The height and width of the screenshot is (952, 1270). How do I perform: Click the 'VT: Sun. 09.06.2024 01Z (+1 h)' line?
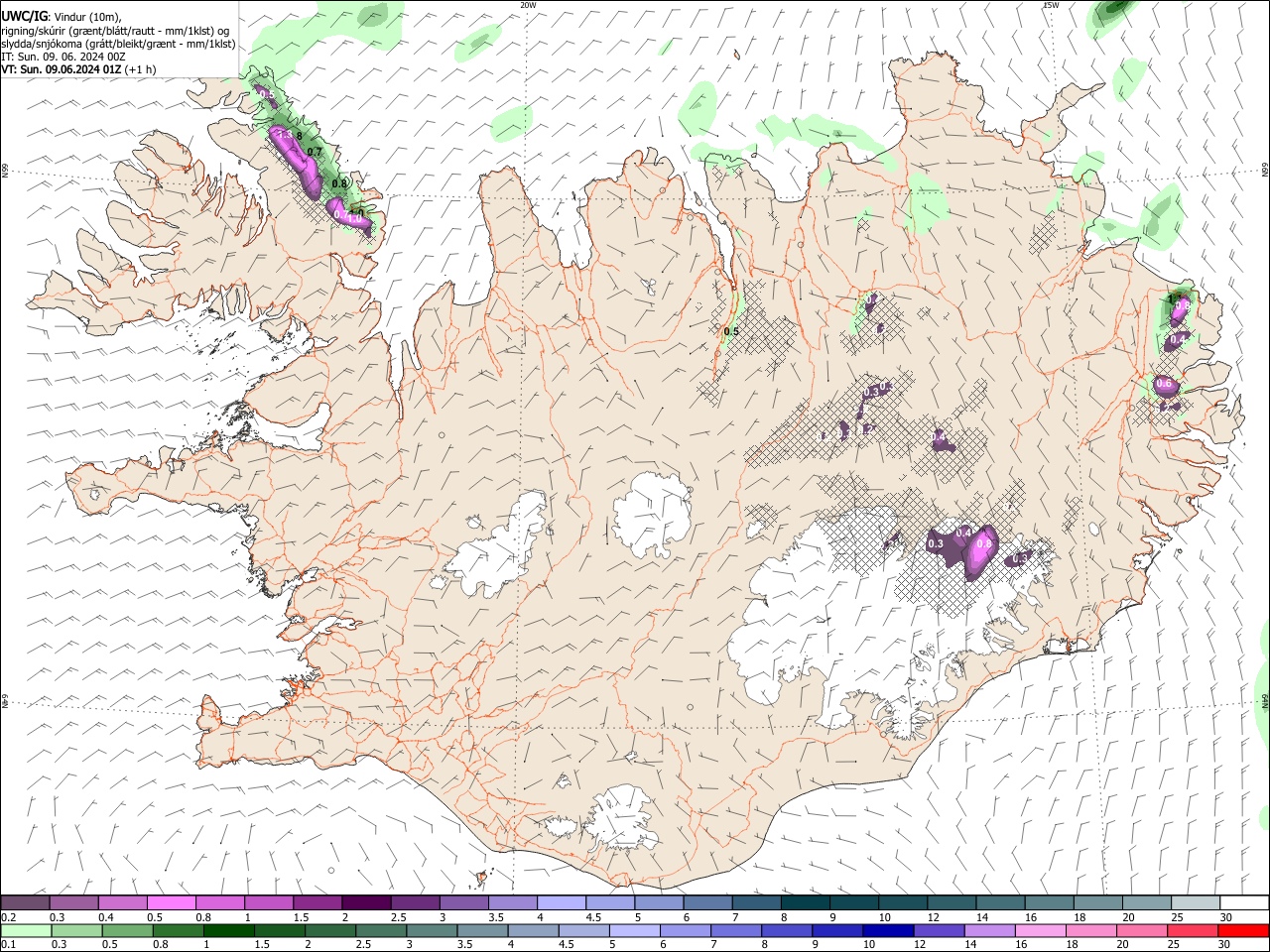click(x=78, y=69)
